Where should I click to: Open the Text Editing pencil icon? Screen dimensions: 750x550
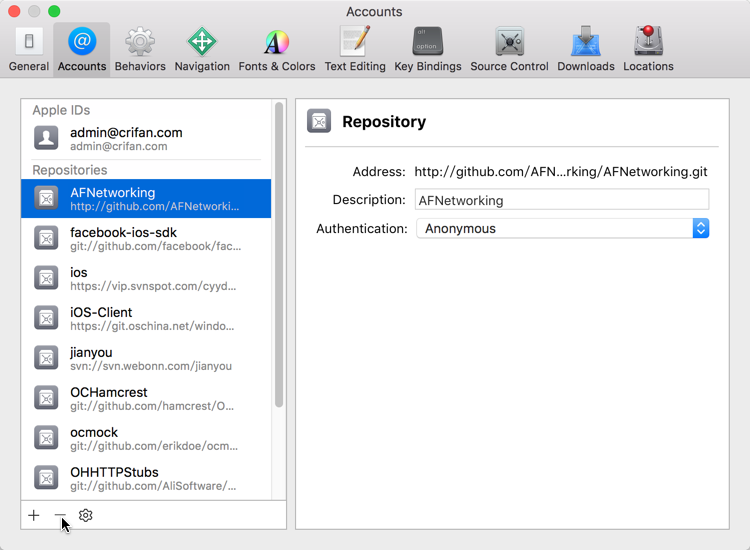(355, 41)
